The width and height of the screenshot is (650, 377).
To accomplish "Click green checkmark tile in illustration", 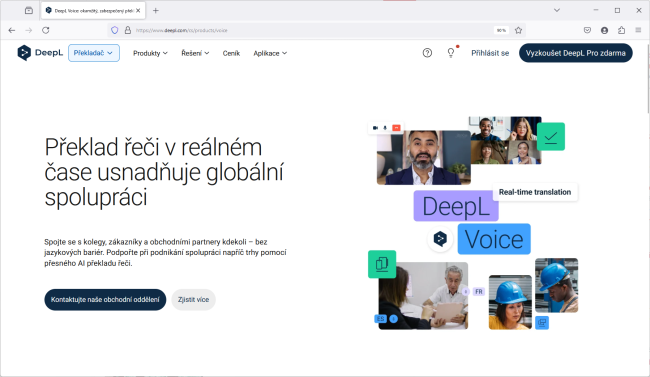I will [551, 136].
